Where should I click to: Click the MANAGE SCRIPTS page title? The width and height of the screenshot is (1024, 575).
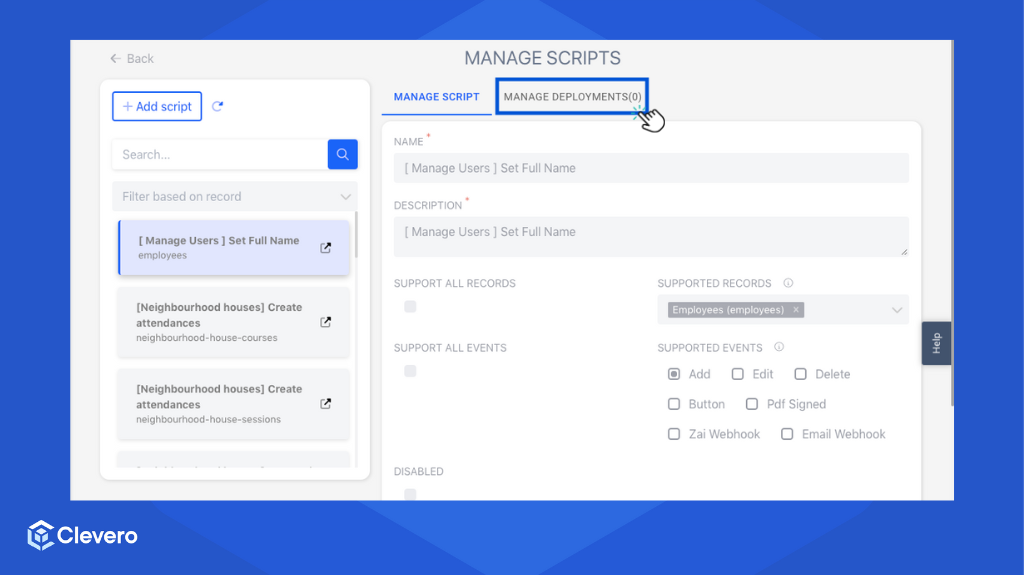click(x=543, y=58)
